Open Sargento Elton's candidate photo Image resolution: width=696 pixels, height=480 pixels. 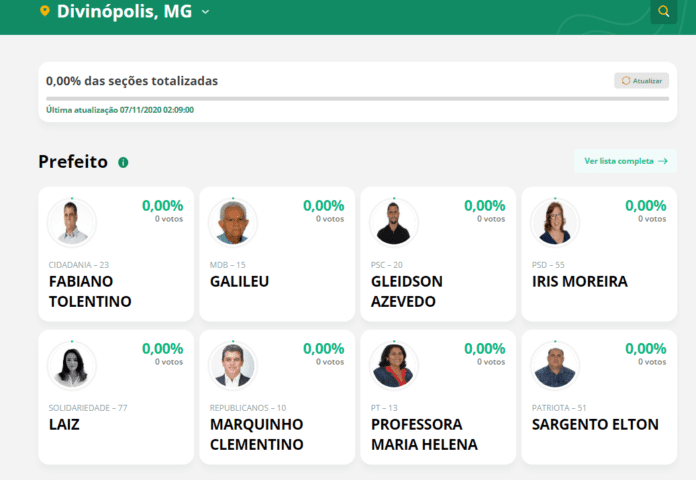pos(555,365)
